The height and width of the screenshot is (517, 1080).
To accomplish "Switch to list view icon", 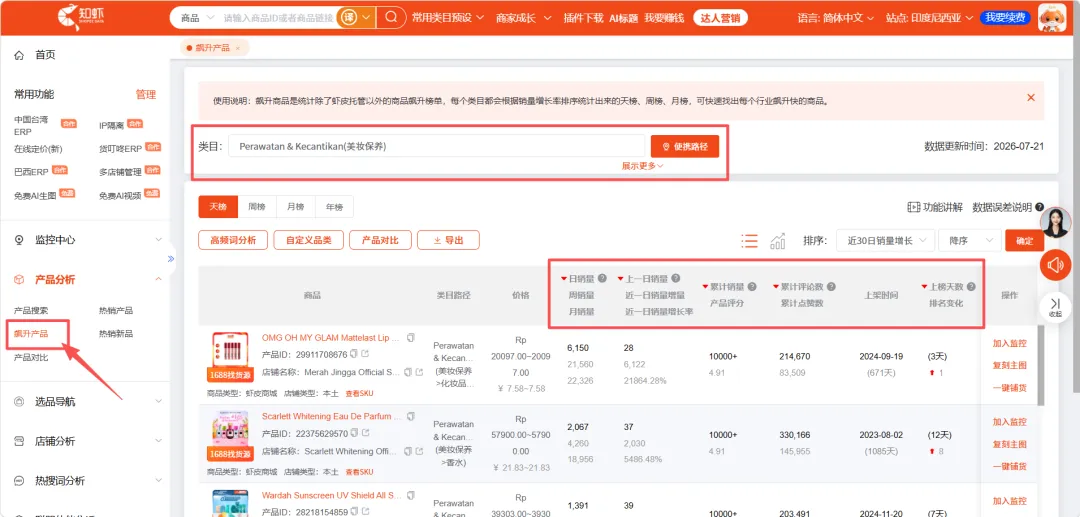I will [749, 240].
